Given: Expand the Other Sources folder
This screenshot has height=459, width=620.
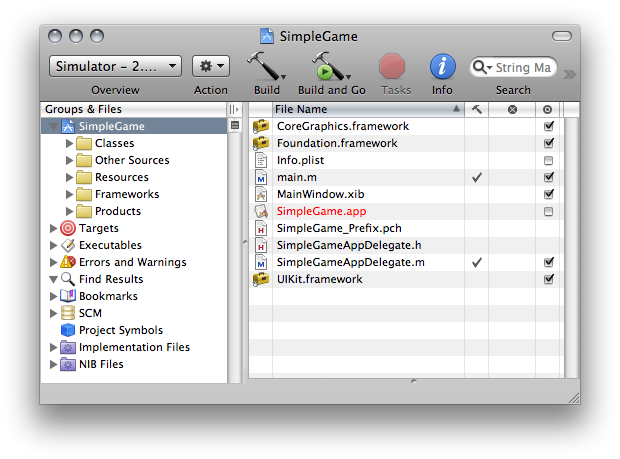Looking at the screenshot, I should click(70, 160).
